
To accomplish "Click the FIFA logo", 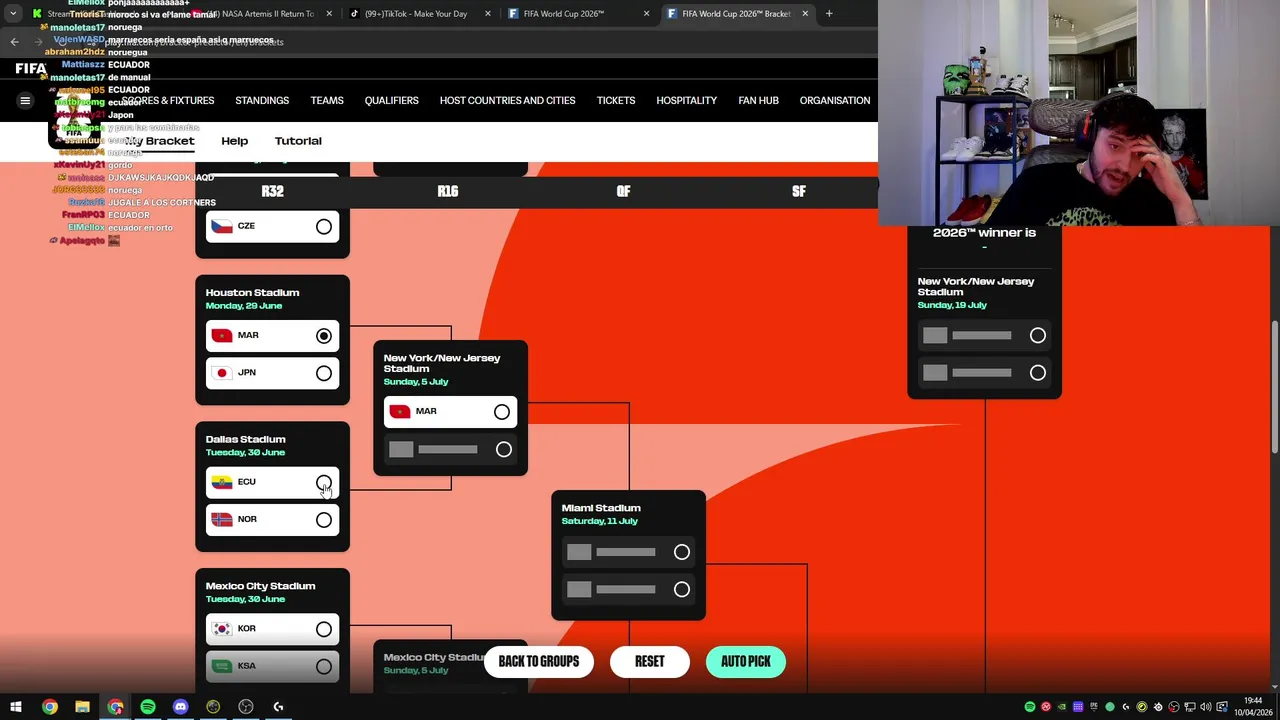I will point(30,69).
